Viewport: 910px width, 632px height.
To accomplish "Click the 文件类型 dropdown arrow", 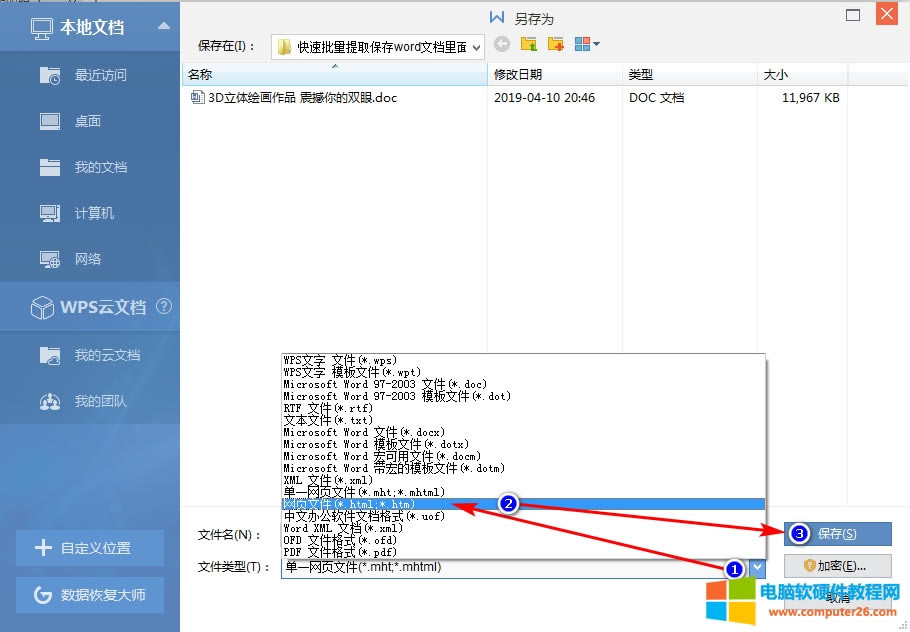I will pos(757,567).
